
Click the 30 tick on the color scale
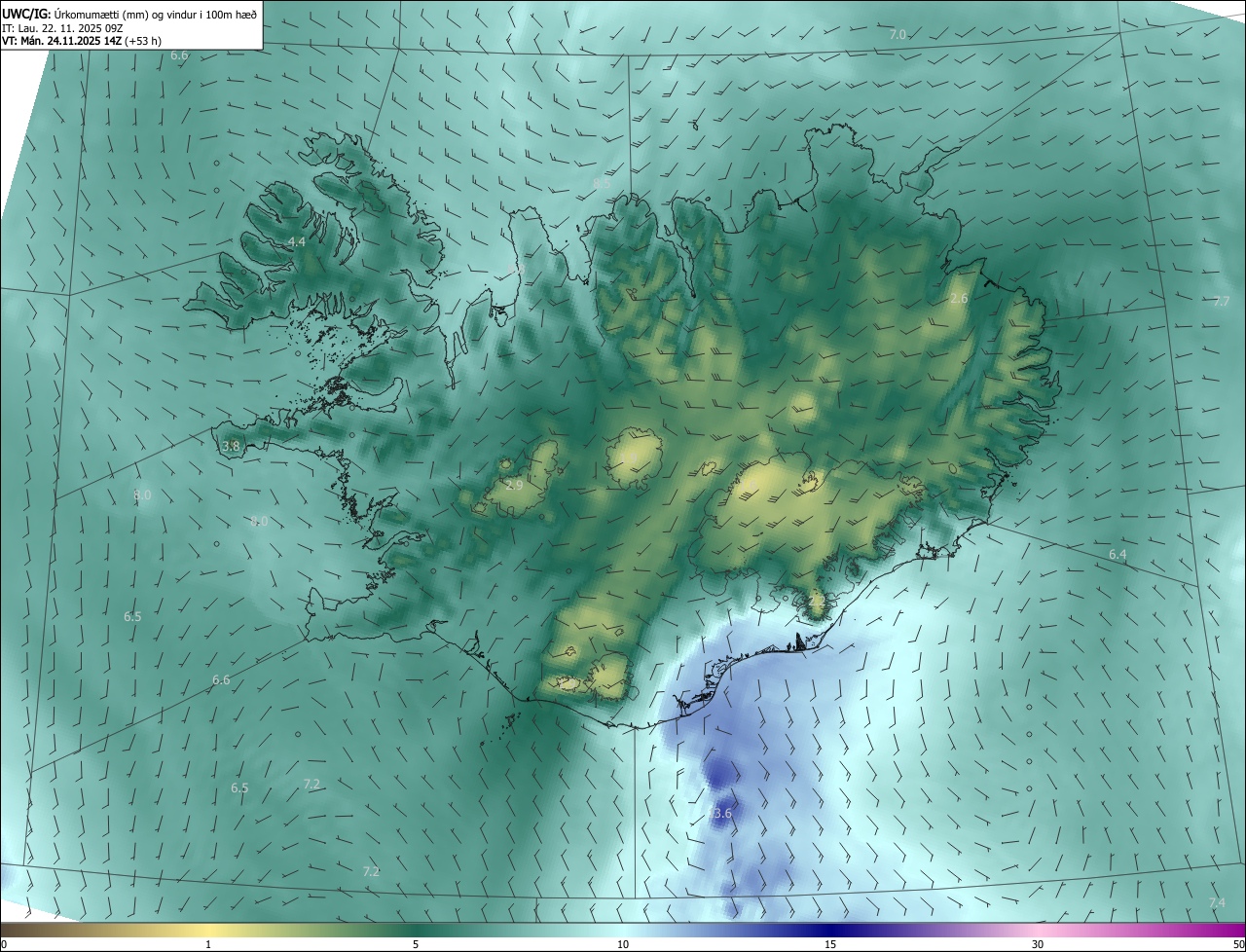(x=1038, y=945)
